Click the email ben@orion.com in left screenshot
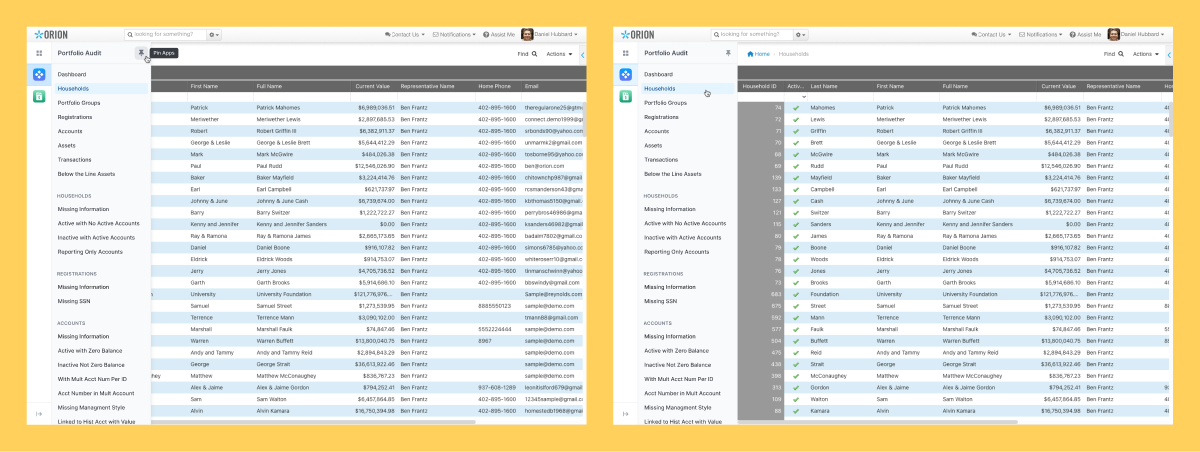Image resolution: width=1200 pixels, height=452 pixels. 541,165
